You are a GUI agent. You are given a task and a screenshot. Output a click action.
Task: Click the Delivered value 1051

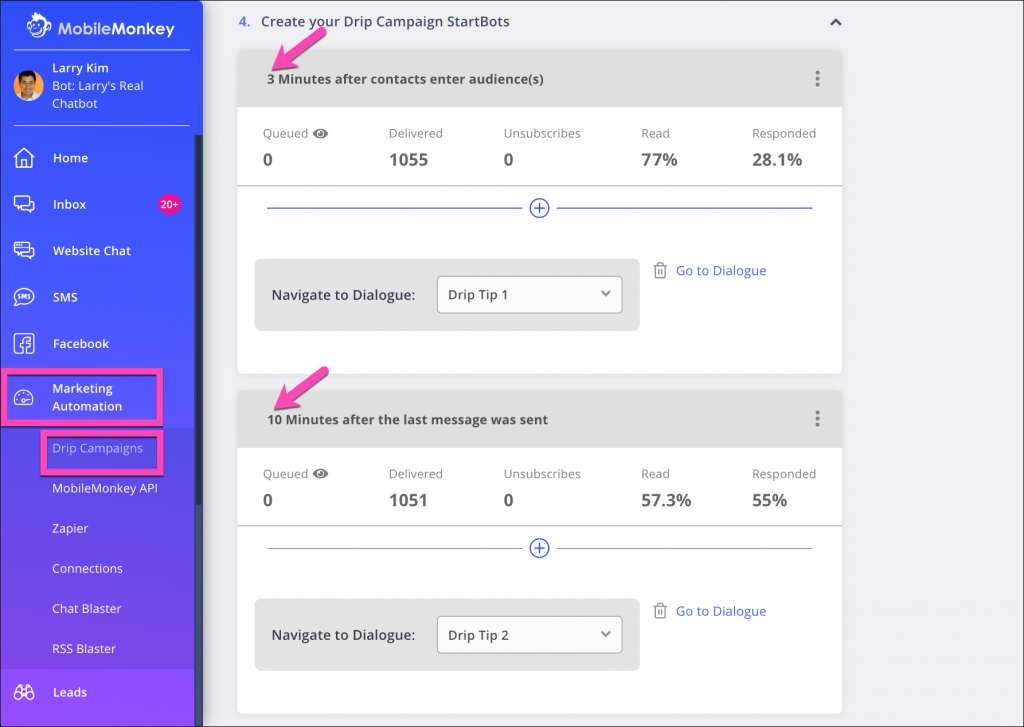click(x=409, y=500)
